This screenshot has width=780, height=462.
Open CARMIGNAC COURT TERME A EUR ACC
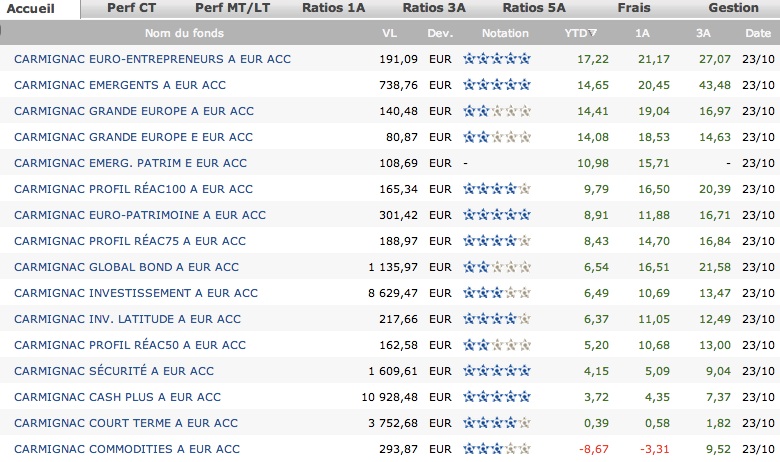tap(126, 423)
